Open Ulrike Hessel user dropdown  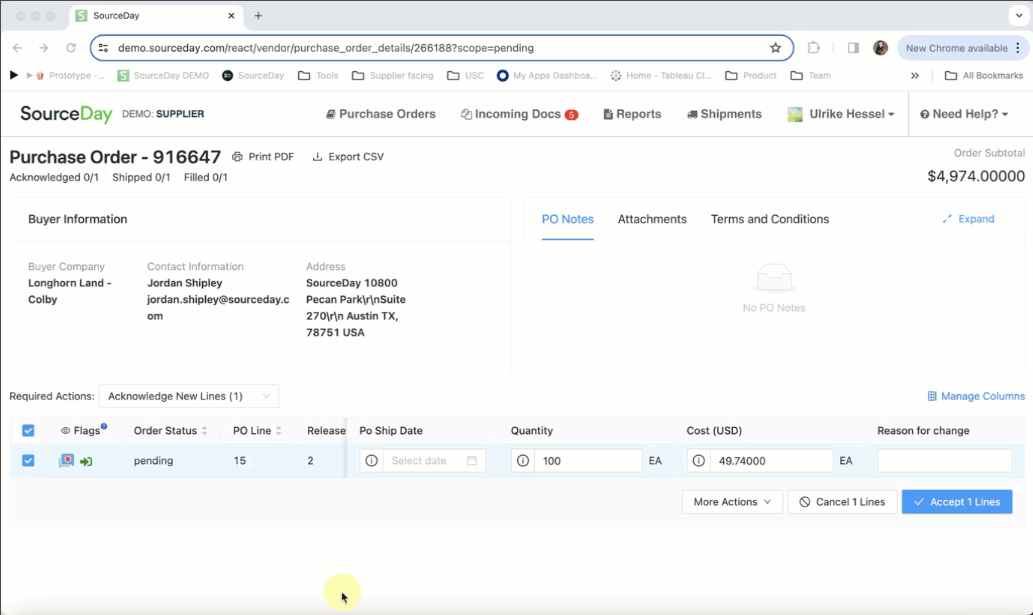point(841,114)
